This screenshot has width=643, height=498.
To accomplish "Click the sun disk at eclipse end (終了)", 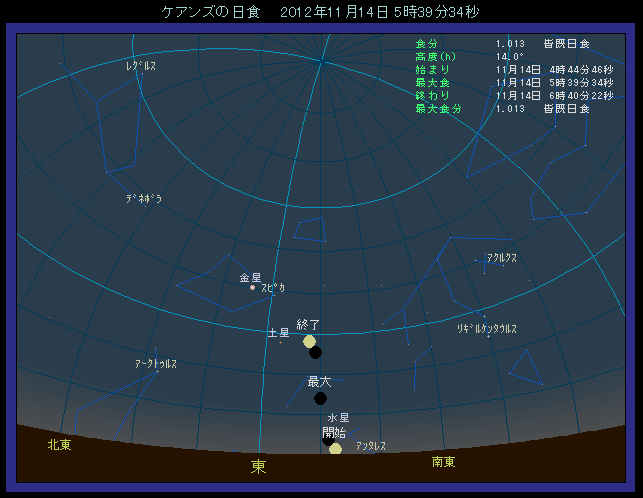I will pos(309,342).
